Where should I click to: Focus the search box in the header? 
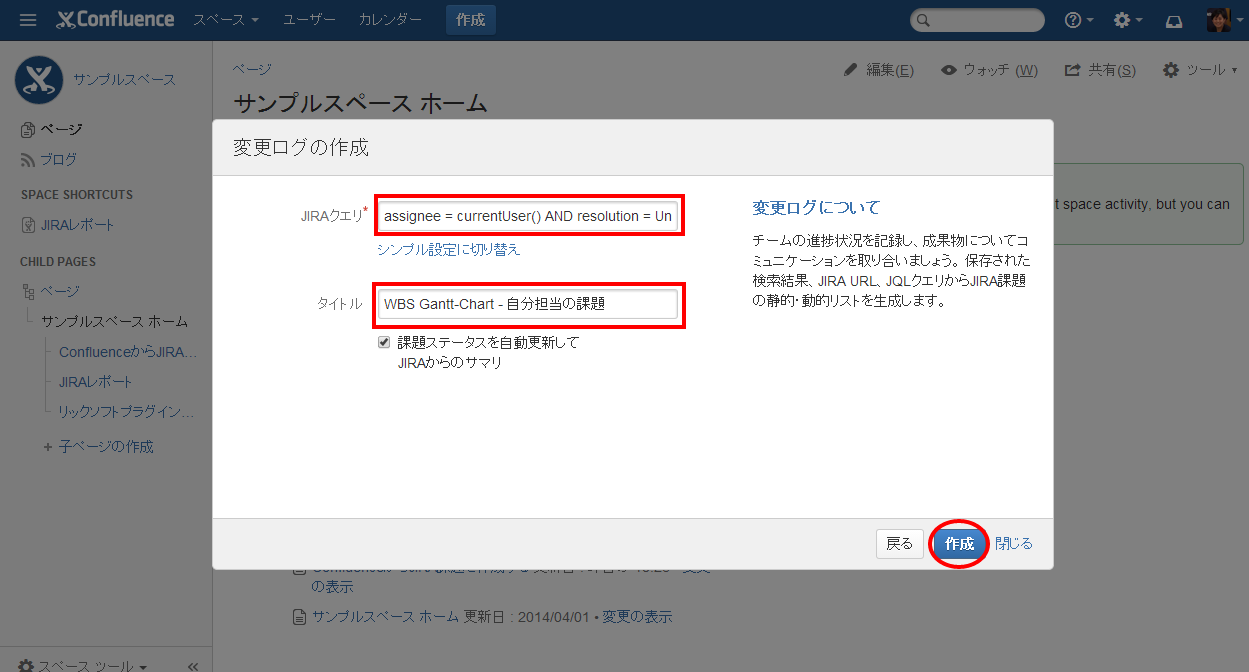[x=977, y=20]
